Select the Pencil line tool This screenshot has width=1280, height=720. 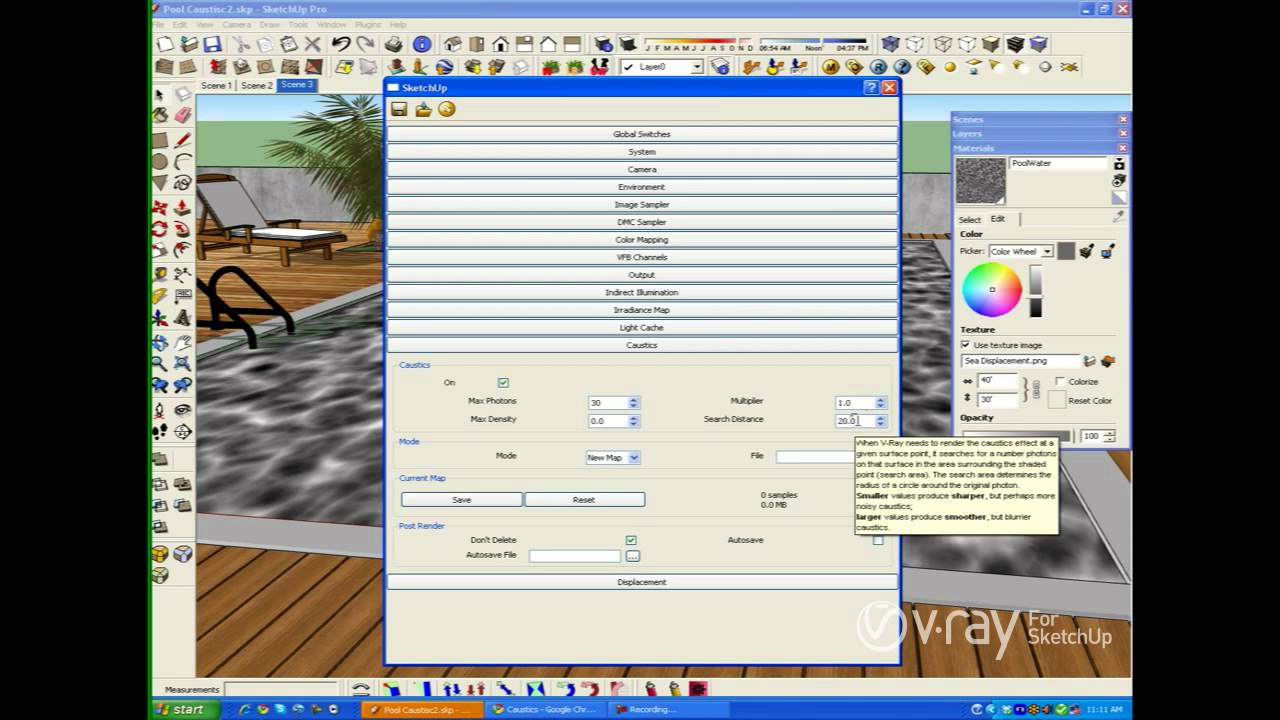point(182,139)
